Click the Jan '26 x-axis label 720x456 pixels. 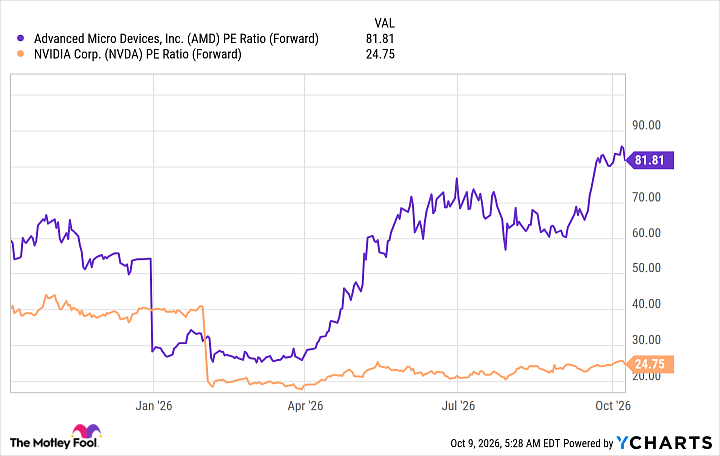coord(153,406)
